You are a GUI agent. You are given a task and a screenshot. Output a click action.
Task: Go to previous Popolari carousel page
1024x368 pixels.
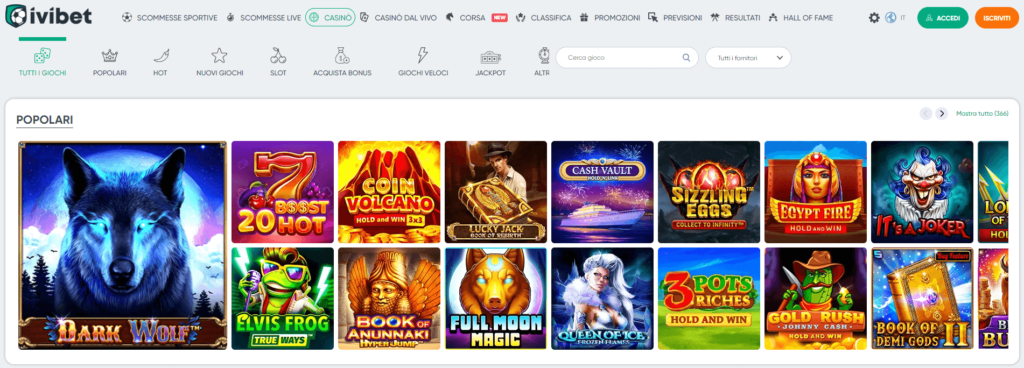coord(925,114)
